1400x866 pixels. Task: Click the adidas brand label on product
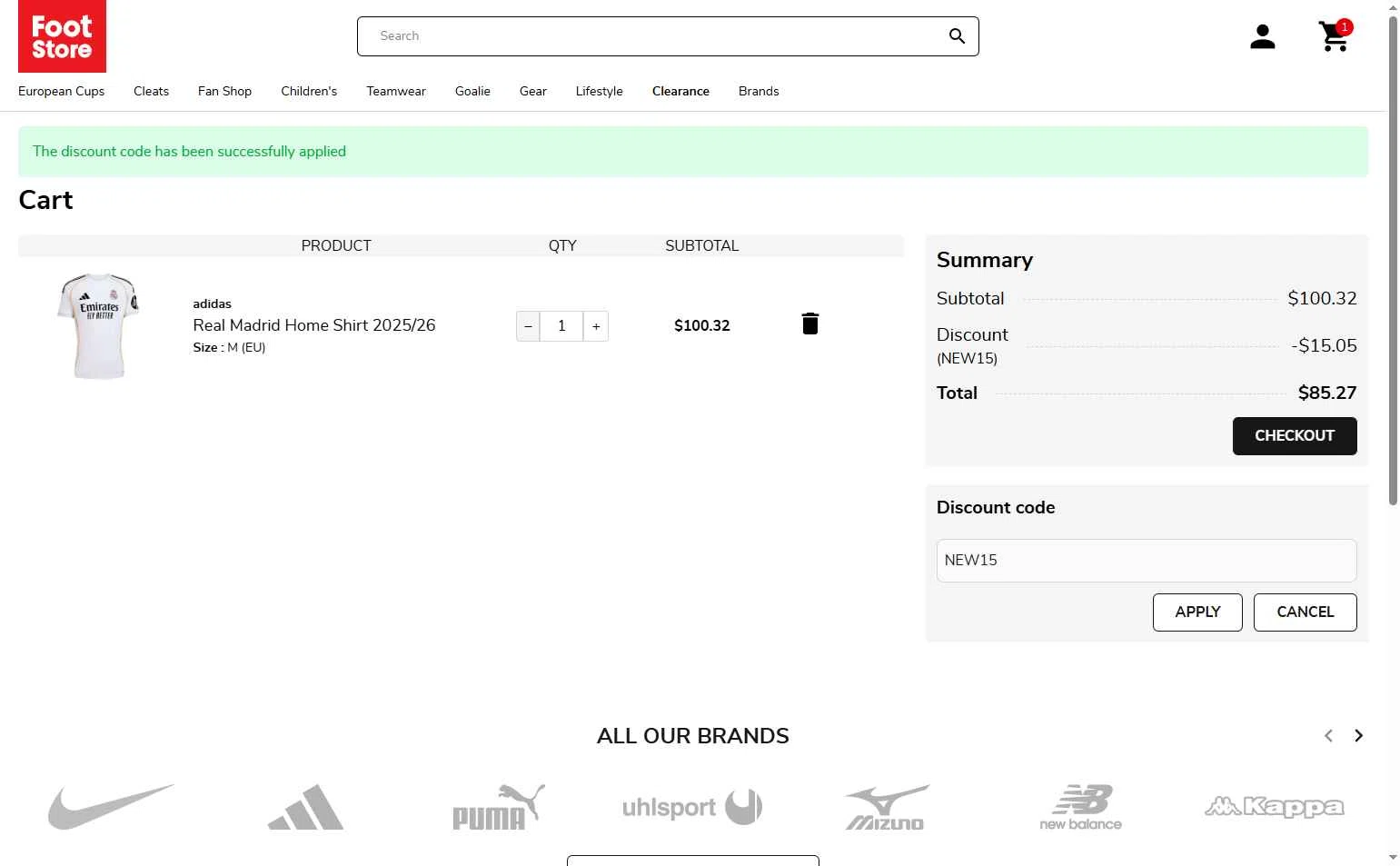point(212,304)
